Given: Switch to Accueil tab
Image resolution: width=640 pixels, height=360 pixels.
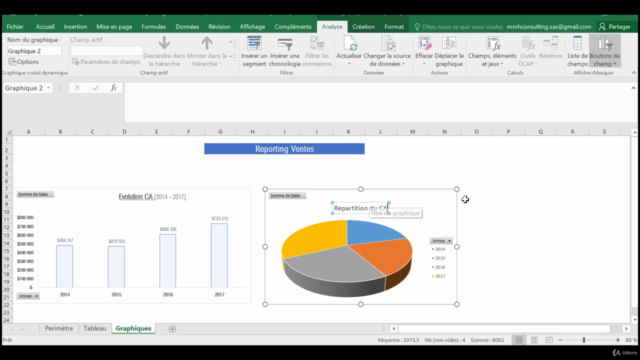Looking at the screenshot, I should (45, 27).
